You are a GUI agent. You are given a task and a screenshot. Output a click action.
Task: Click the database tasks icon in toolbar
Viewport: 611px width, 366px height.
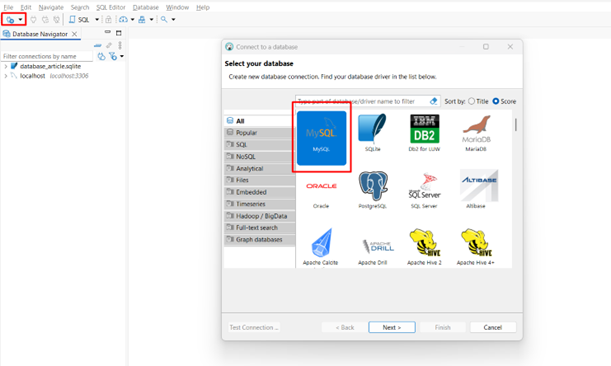click(x=142, y=19)
